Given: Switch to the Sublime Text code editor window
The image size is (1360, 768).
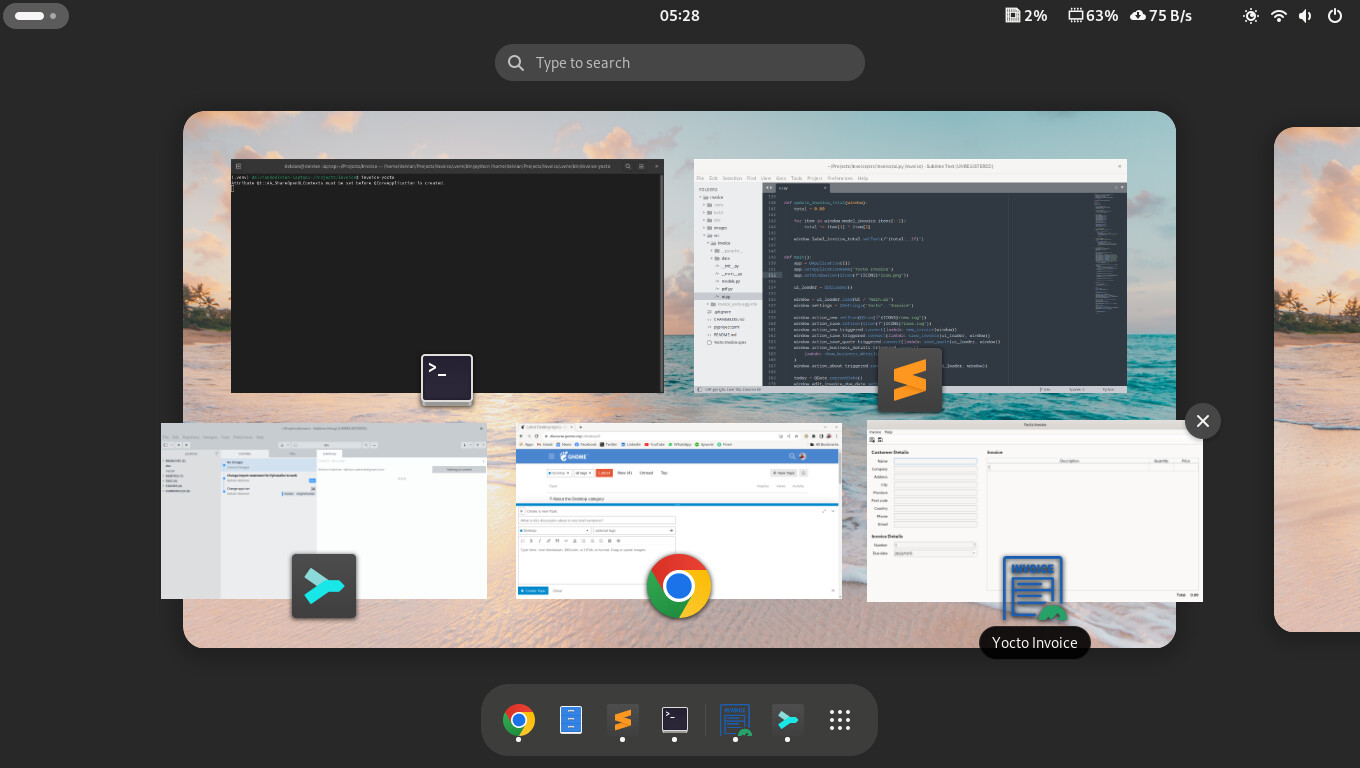Looking at the screenshot, I should pyautogui.click(x=910, y=276).
